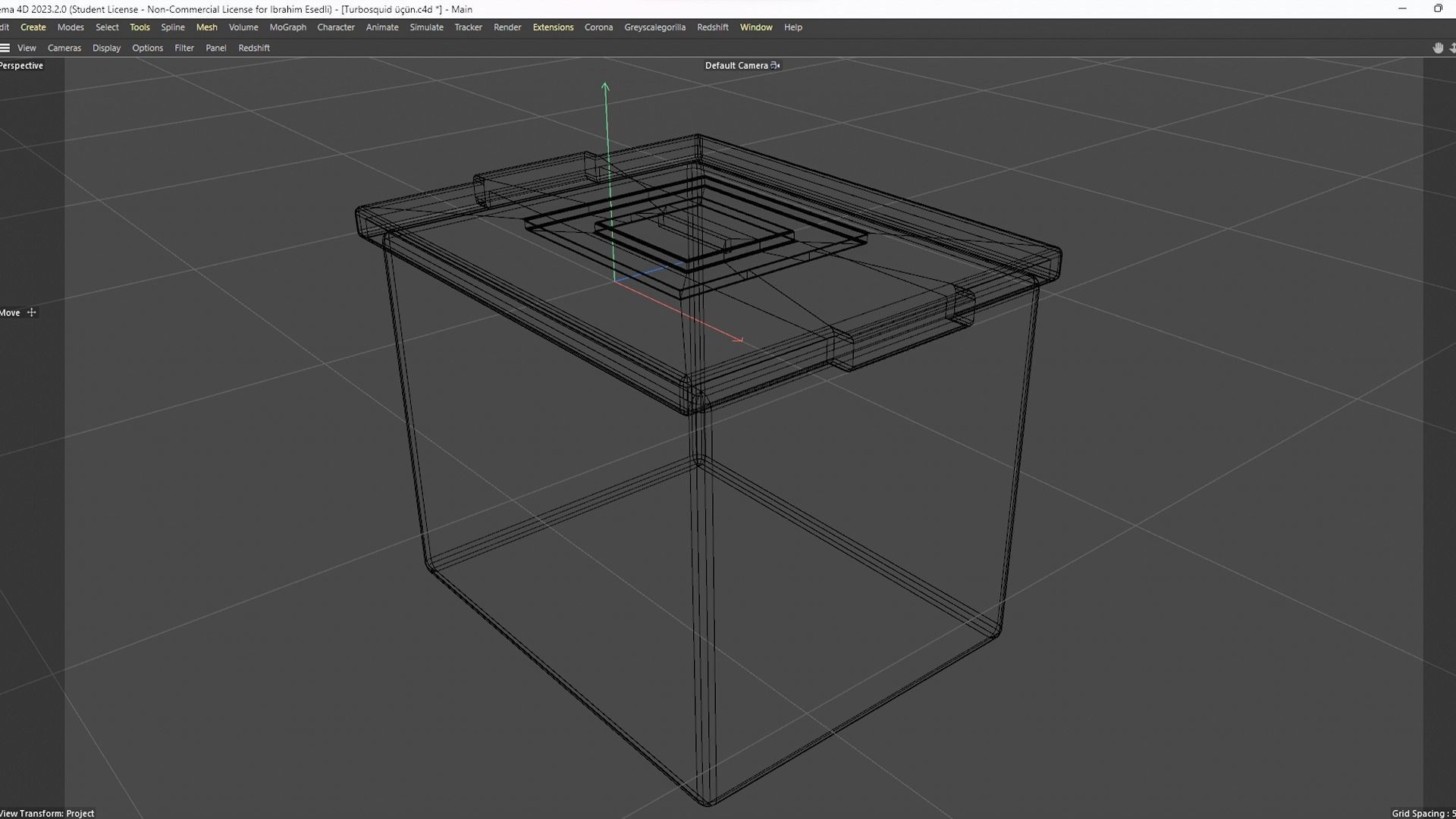Minimize the Cinema 4D window
Image resolution: width=1456 pixels, height=819 pixels.
pyautogui.click(x=1401, y=9)
